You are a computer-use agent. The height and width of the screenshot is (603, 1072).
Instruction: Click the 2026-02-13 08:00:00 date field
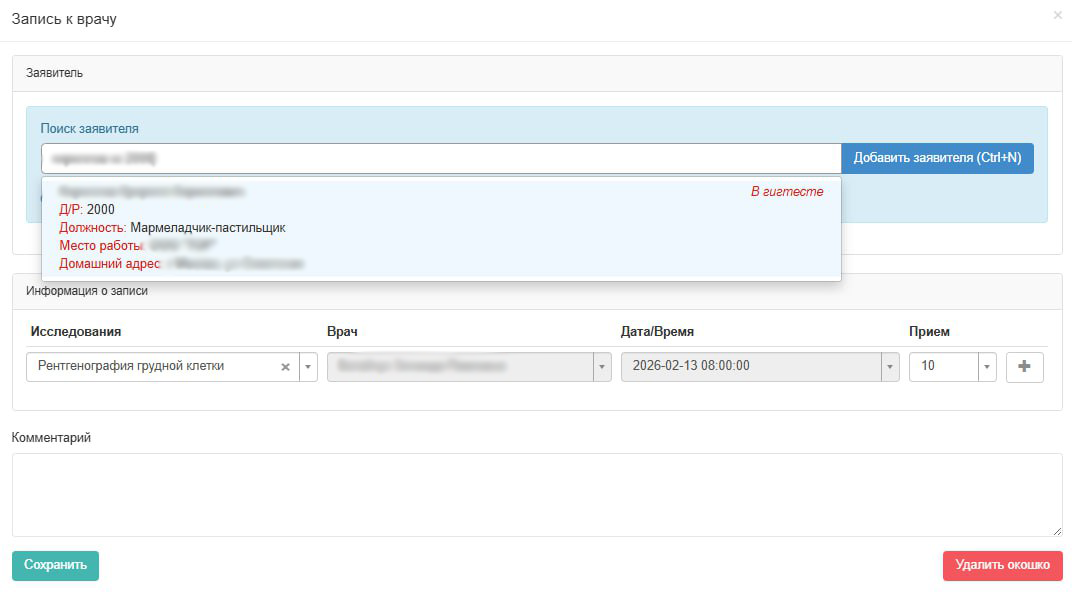pos(750,367)
